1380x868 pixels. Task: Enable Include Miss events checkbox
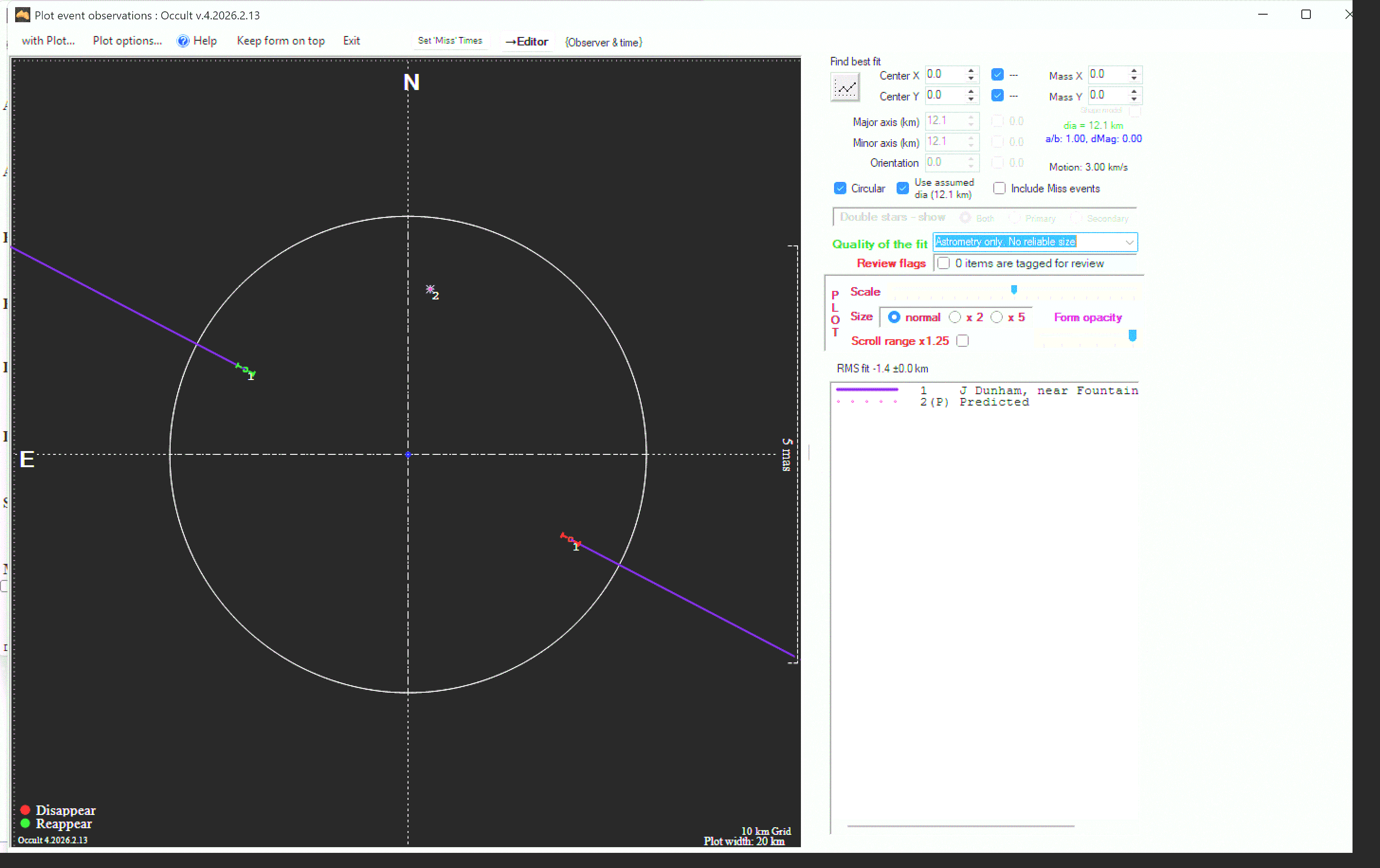[999, 189]
